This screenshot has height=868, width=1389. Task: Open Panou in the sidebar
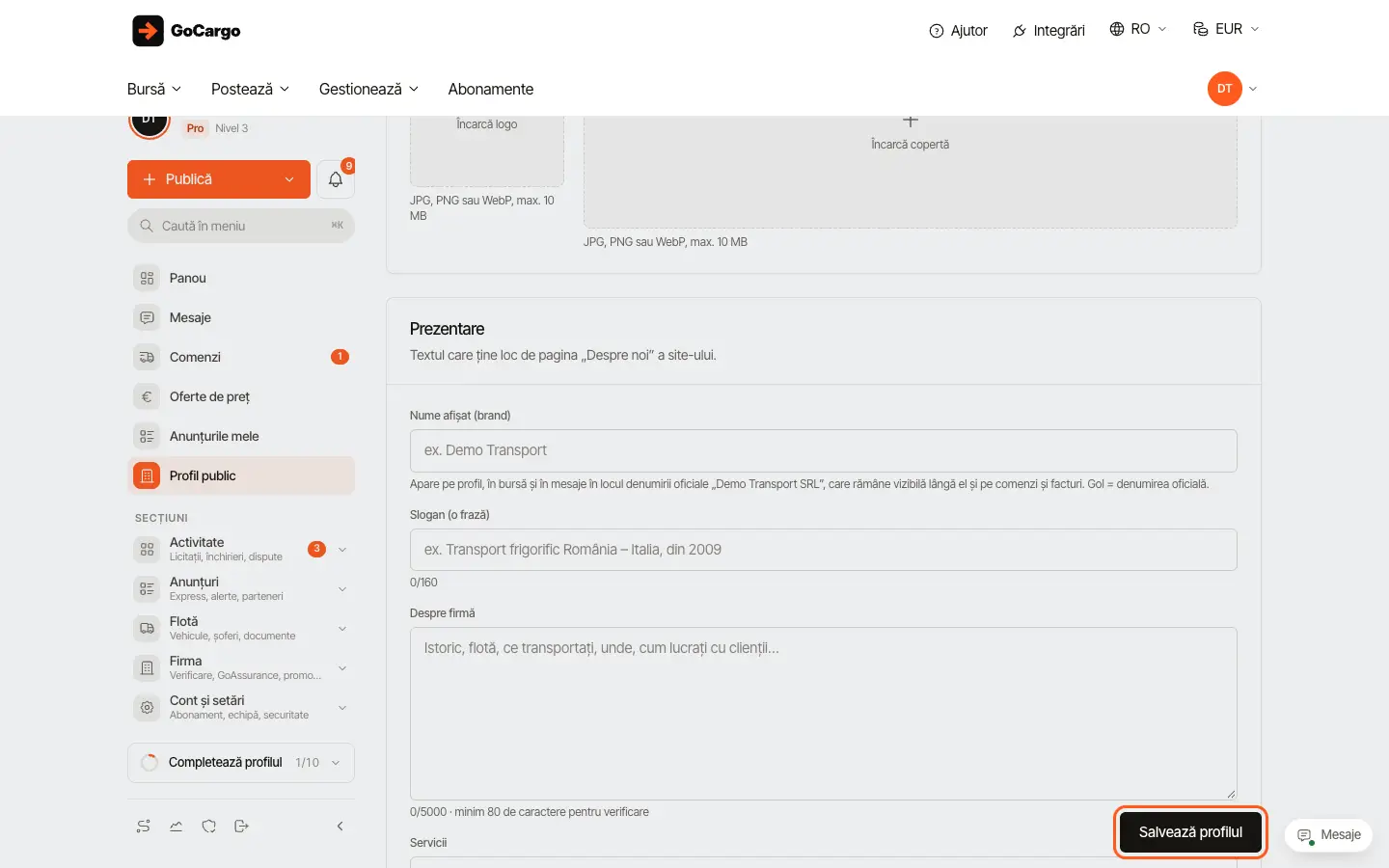[x=241, y=278]
